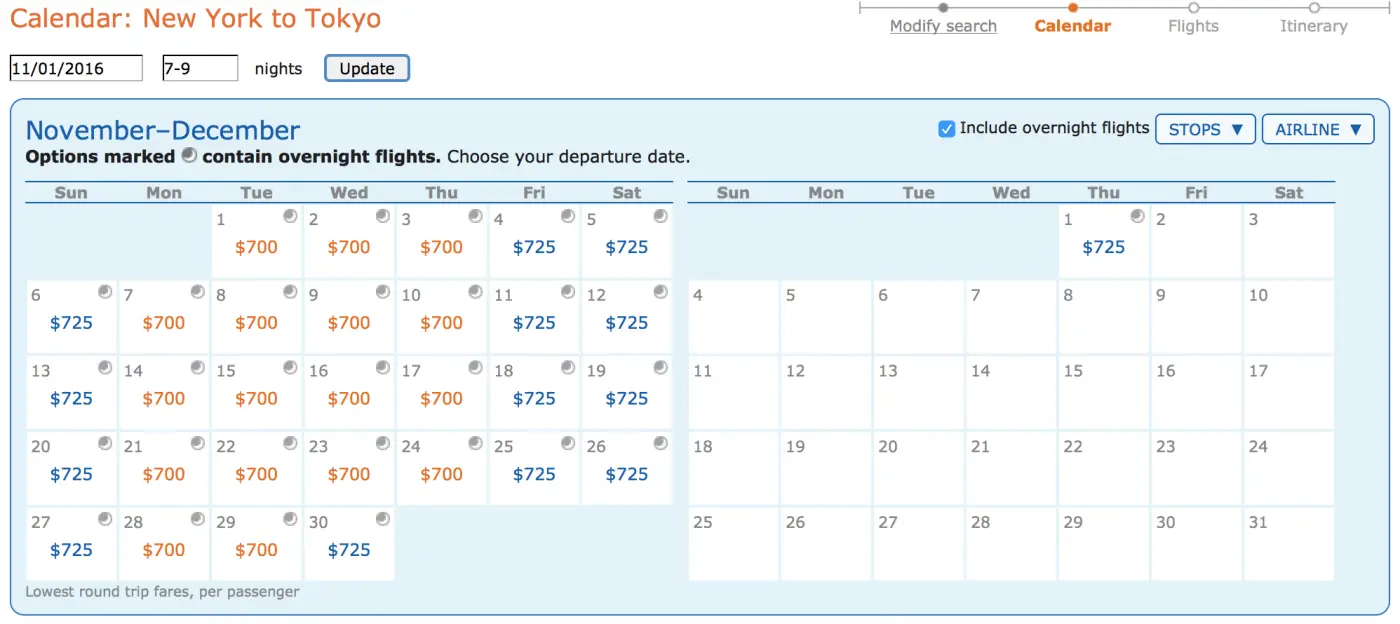This screenshot has height=624, width=1400.
Task: Switch to the Flights step
Action: pos(1192,25)
